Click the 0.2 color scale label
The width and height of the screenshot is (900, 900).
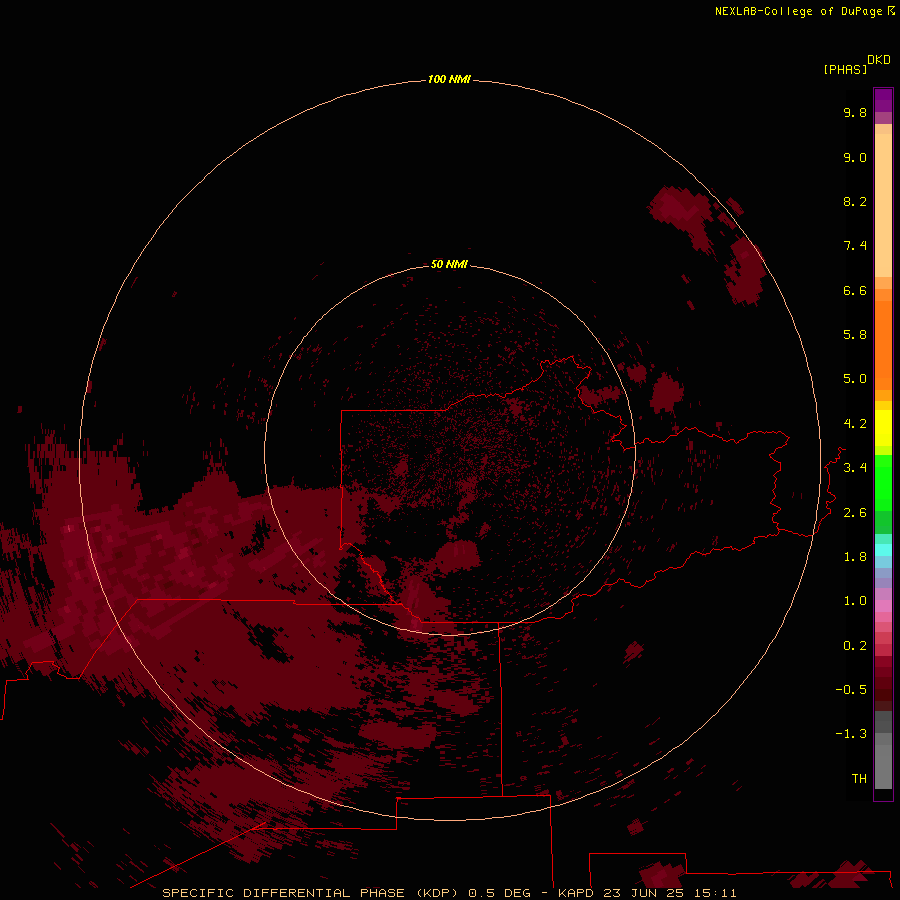[x=855, y=646]
